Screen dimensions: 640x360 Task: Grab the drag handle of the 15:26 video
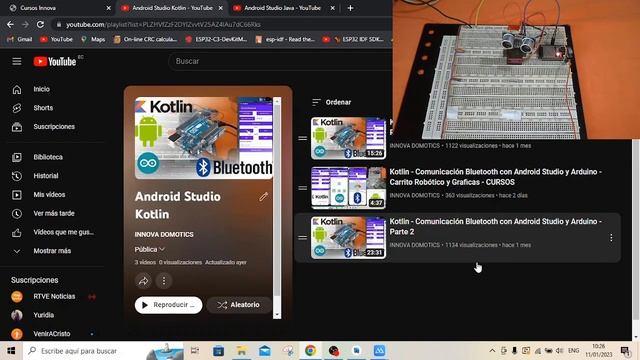coord(302,138)
